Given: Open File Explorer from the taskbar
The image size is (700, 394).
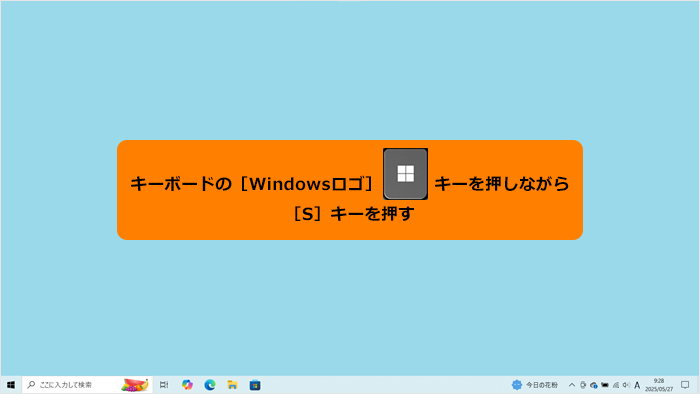Looking at the screenshot, I should coord(233,385).
